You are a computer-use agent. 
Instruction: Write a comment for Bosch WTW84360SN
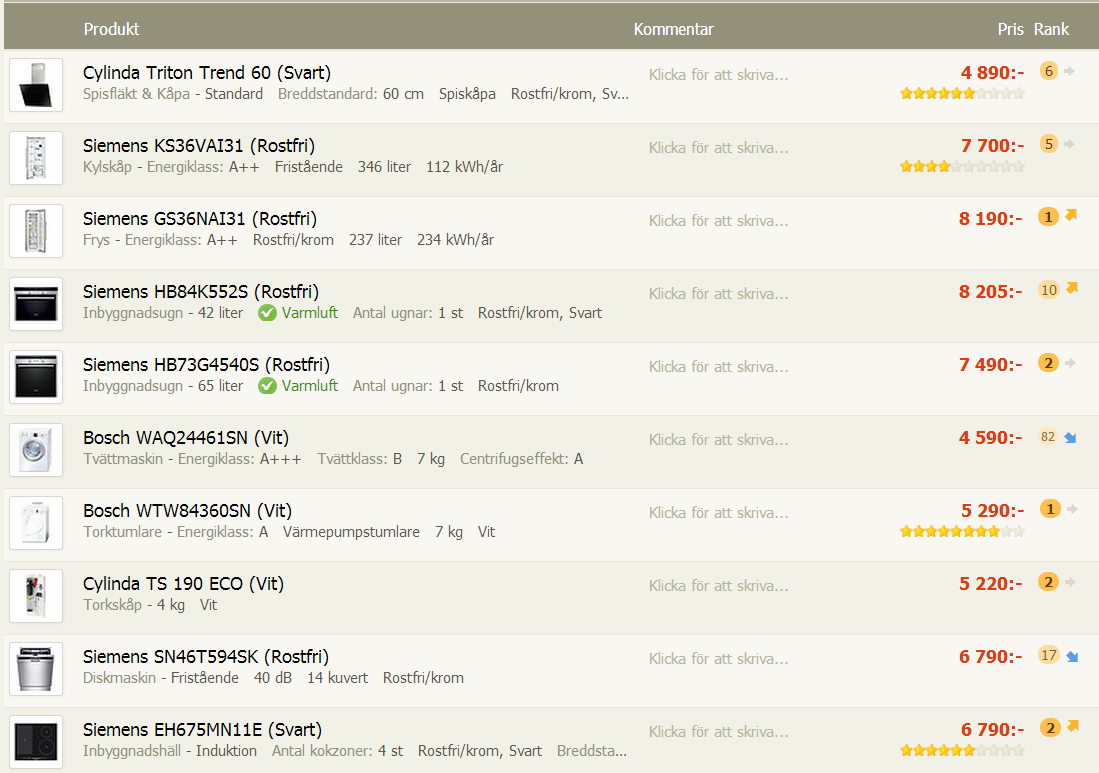(x=718, y=512)
